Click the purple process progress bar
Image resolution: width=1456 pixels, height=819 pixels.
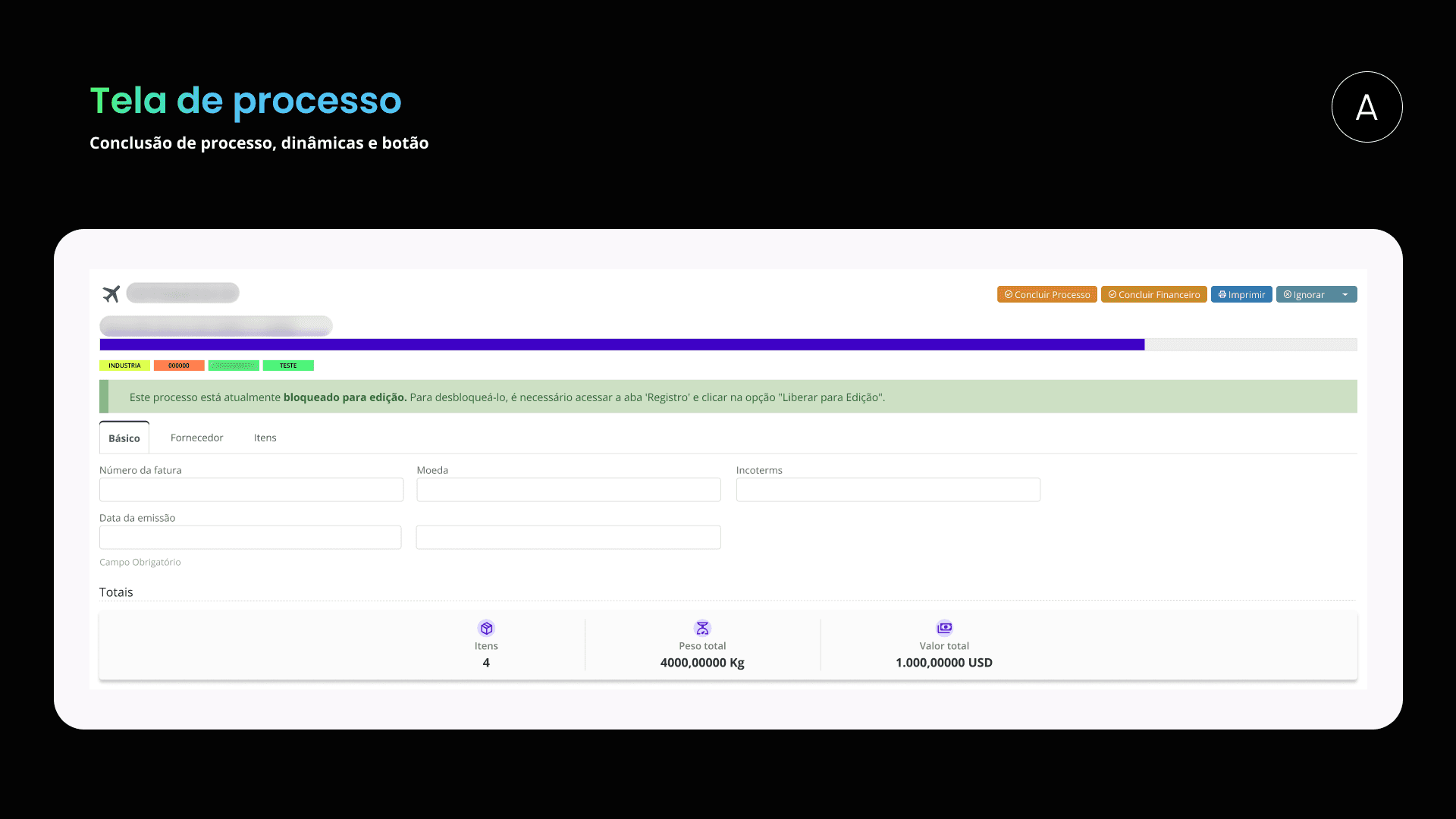(x=622, y=344)
